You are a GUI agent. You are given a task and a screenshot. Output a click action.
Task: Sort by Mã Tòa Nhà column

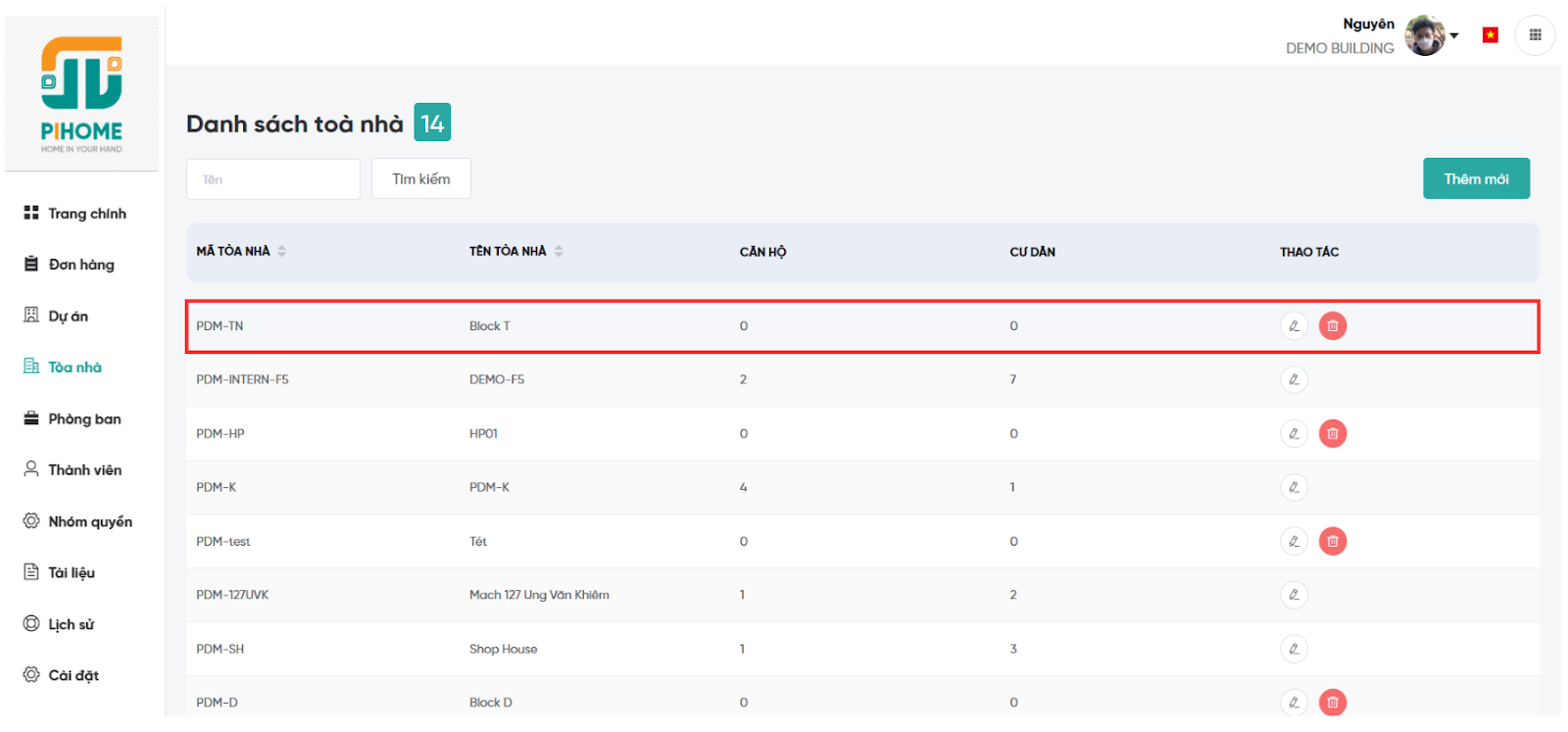281,252
